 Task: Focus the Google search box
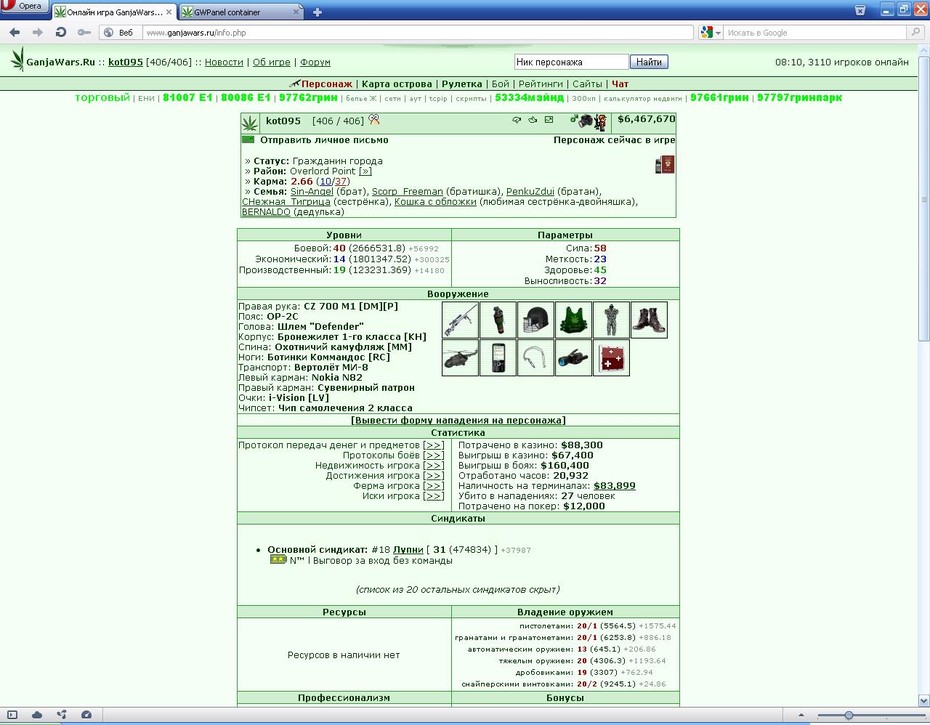coord(816,33)
